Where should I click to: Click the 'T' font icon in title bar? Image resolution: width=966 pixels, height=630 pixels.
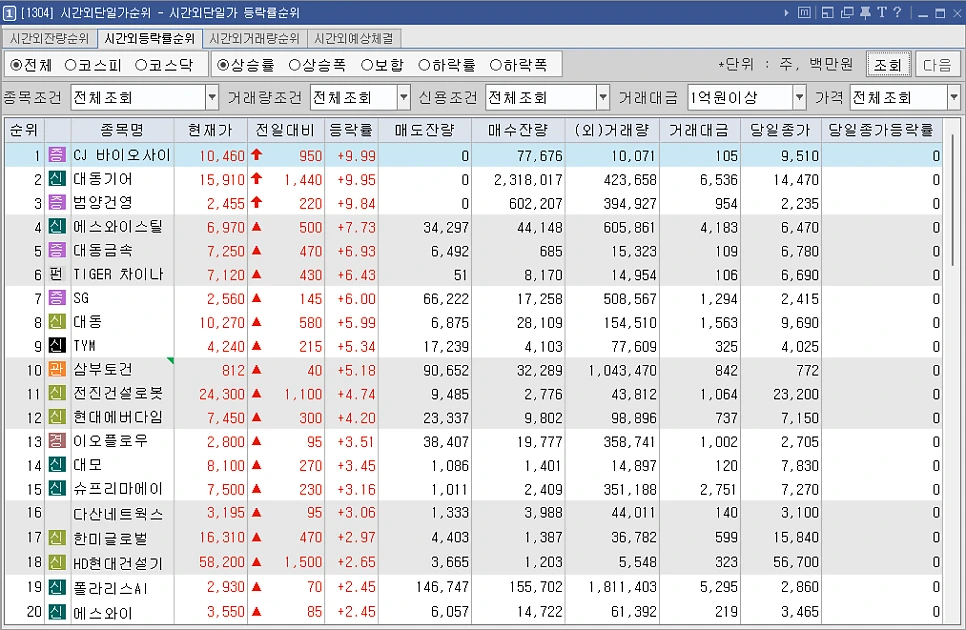pyautogui.click(x=882, y=12)
